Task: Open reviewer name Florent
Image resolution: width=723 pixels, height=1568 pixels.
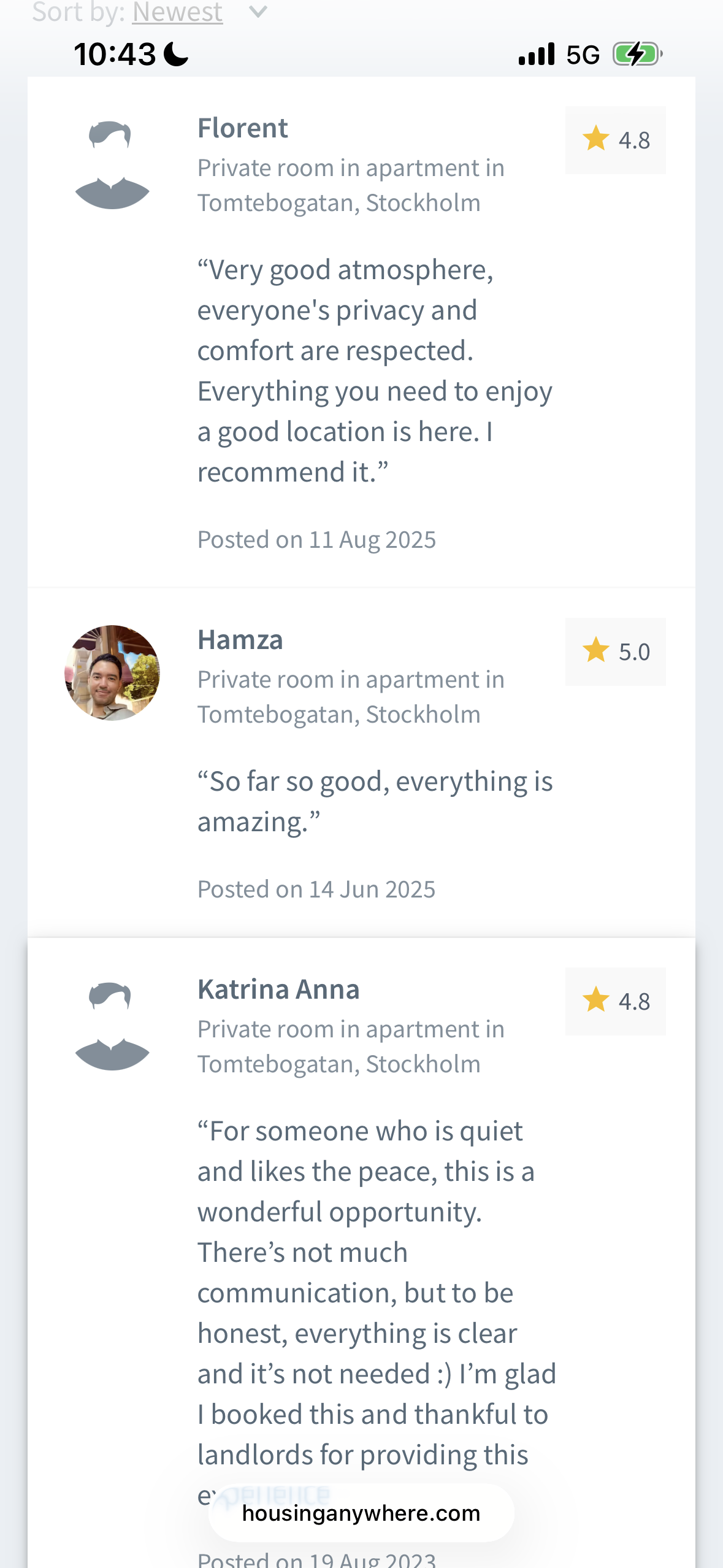Action: (243, 128)
